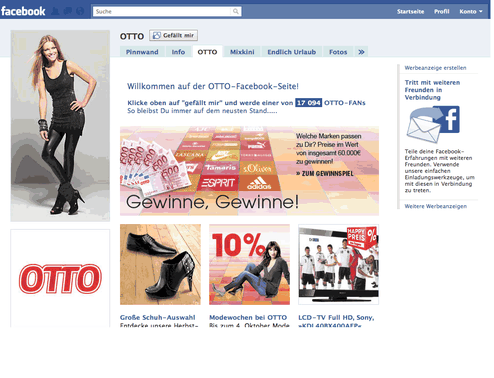This screenshot has height=378, width=494.
Task: Click the Weitere Werbeanzeigen link
Action: [x=436, y=206]
